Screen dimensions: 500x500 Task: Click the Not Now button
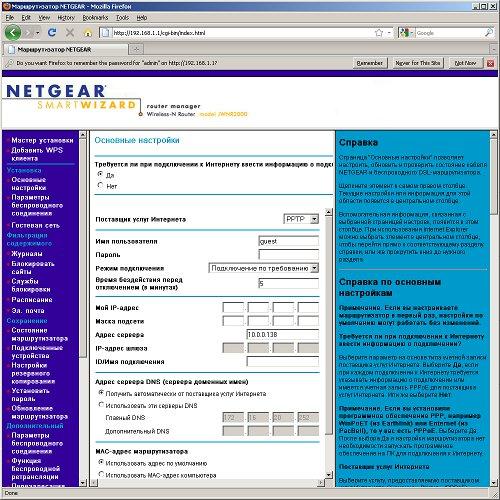[465, 63]
